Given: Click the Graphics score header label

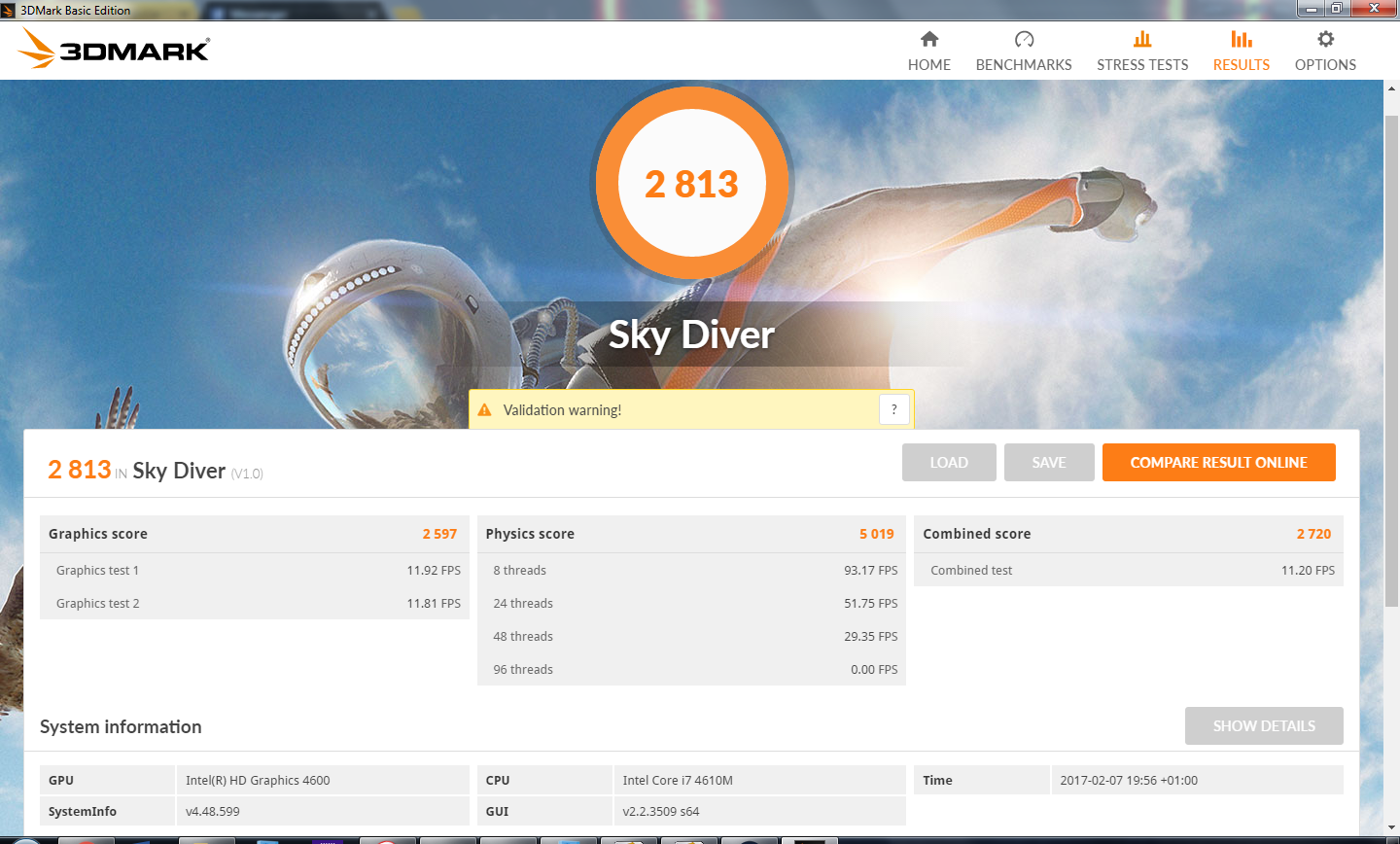Looking at the screenshot, I should point(98,534).
